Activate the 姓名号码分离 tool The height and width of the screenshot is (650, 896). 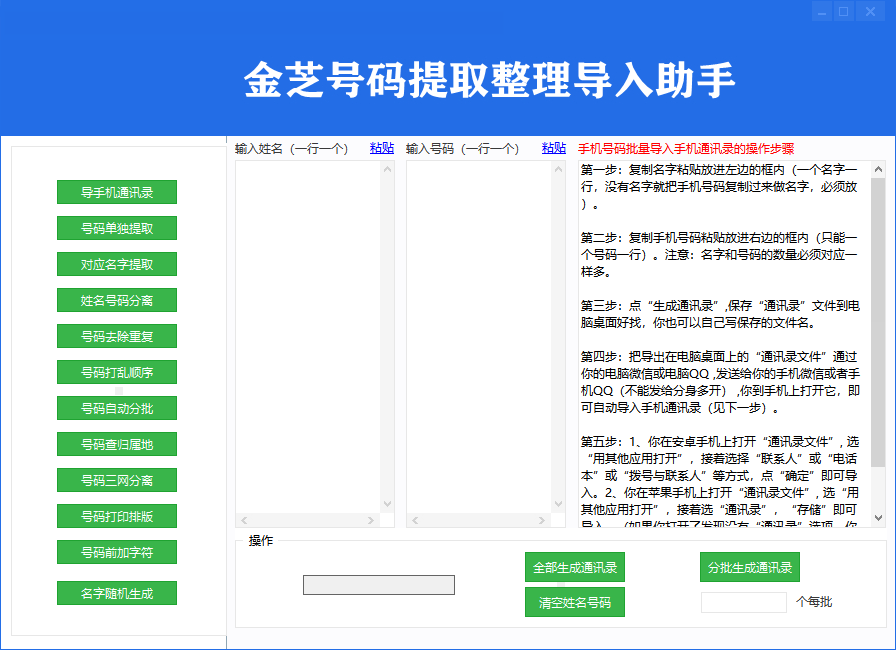coord(116,300)
